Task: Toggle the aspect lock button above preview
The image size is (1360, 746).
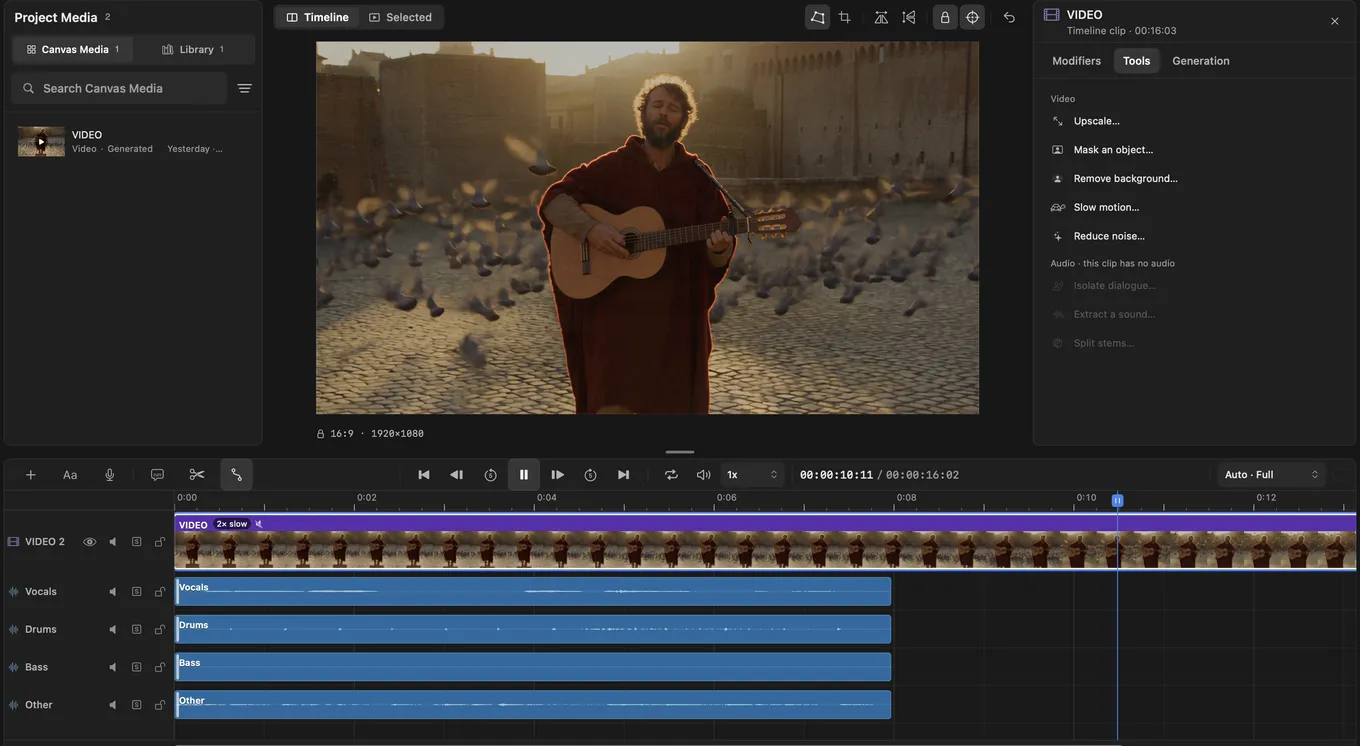Action: coord(945,17)
